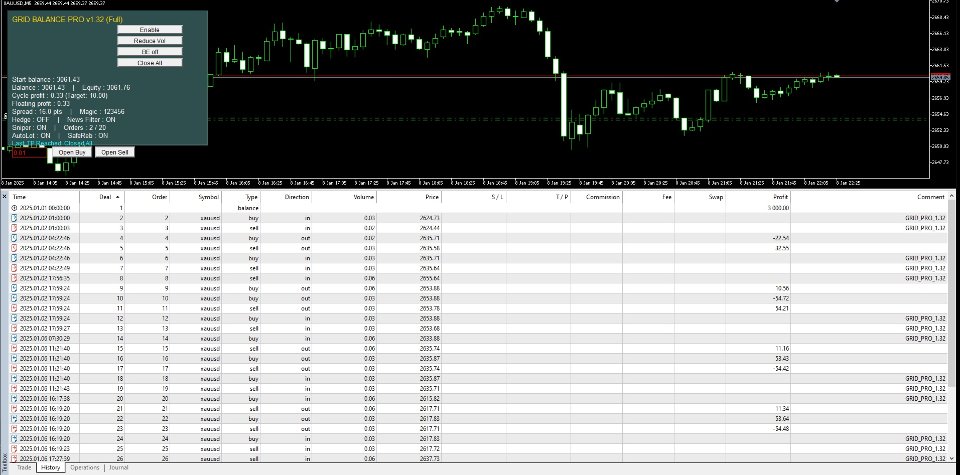Click the history scrollbar up arrow
The height and width of the screenshot is (475, 960).
(x=951, y=196)
